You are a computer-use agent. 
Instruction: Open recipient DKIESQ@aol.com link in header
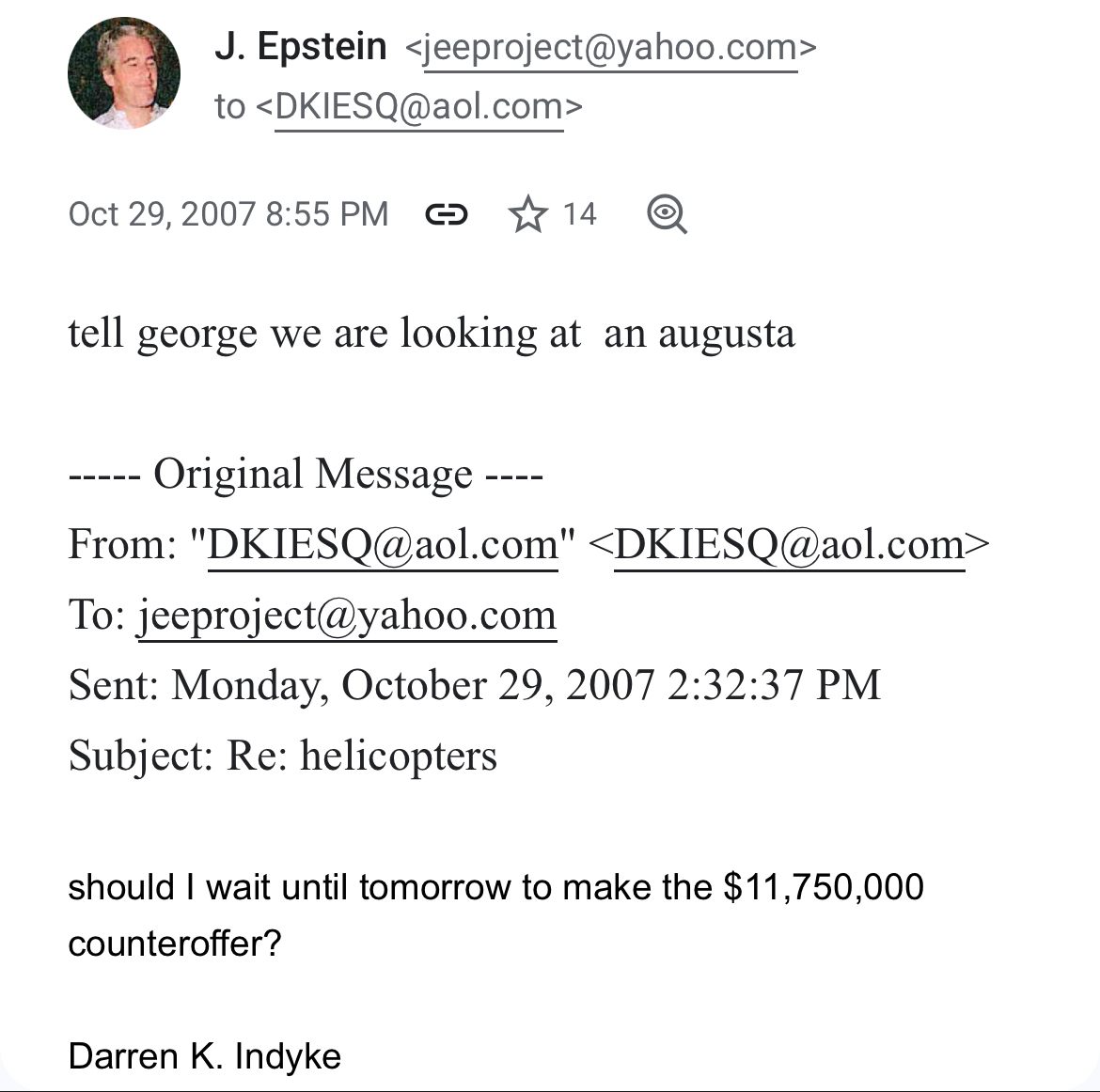click(x=418, y=107)
